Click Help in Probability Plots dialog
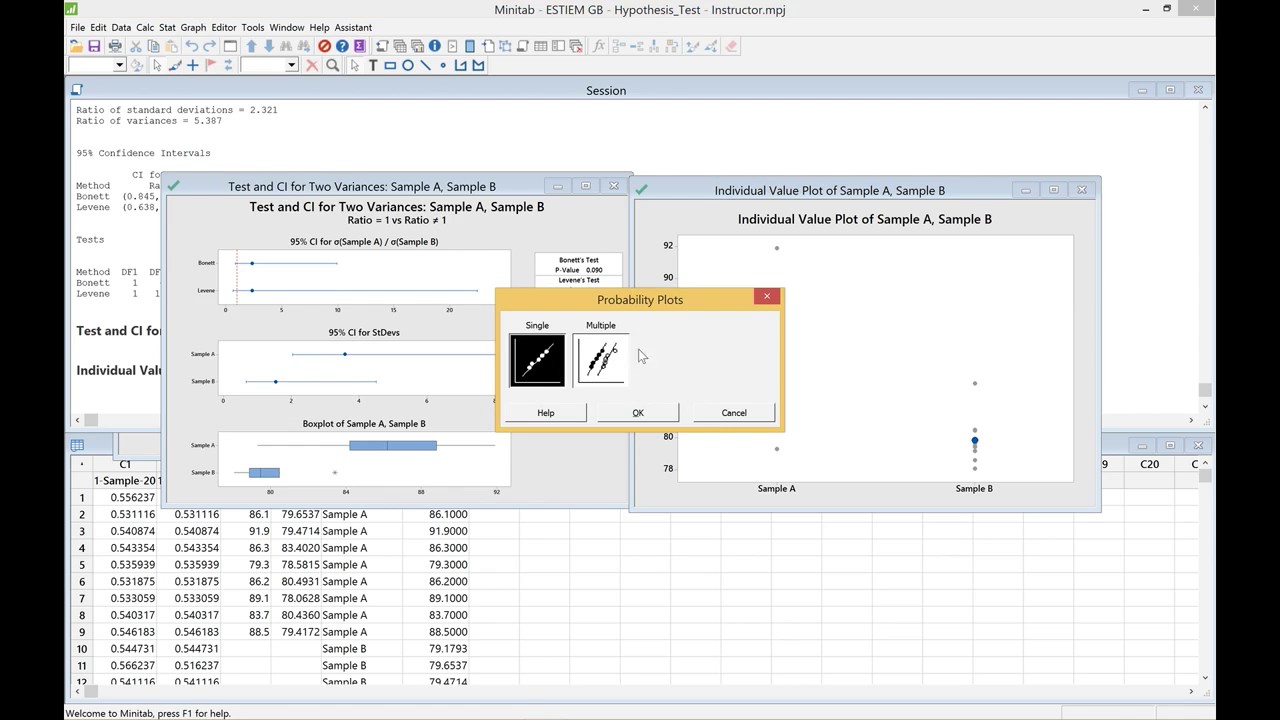Screen dimensions: 1280x720 click(546, 413)
